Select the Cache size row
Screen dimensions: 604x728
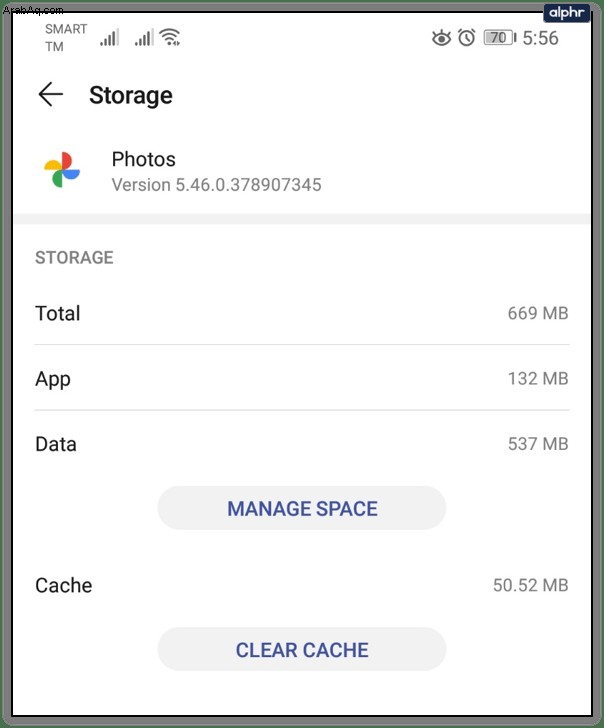[302, 585]
